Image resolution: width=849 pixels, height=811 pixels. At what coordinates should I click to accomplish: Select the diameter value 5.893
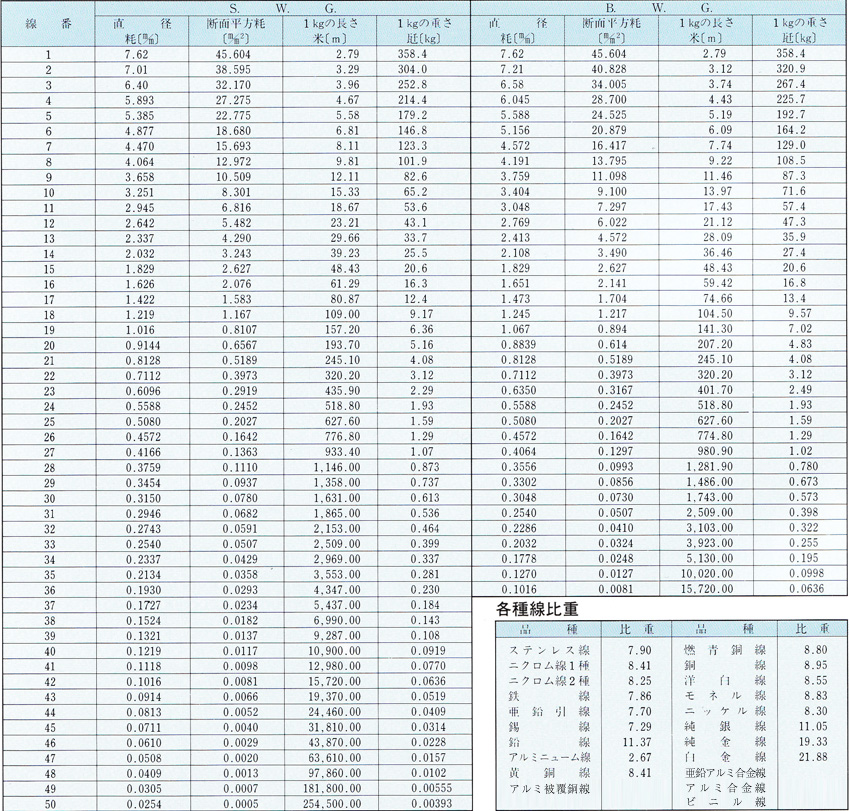coord(139,100)
